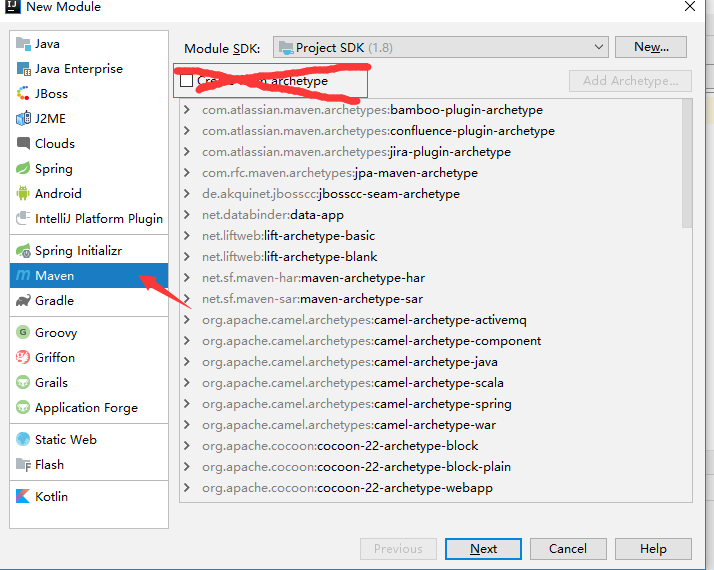Click the Flash folder icon
714x570 pixels.
point(23,464)
